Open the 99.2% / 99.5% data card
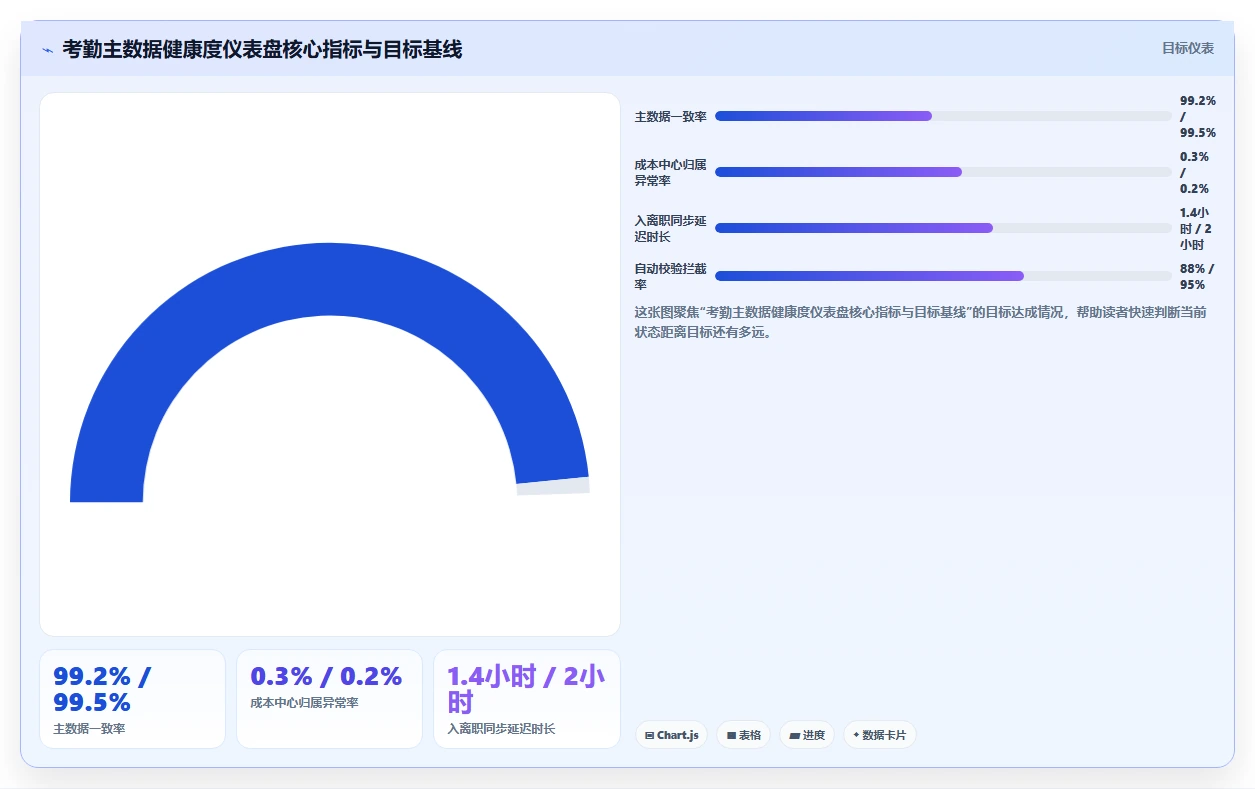This screenshot has height=789, width=1255. coord(132,699)
